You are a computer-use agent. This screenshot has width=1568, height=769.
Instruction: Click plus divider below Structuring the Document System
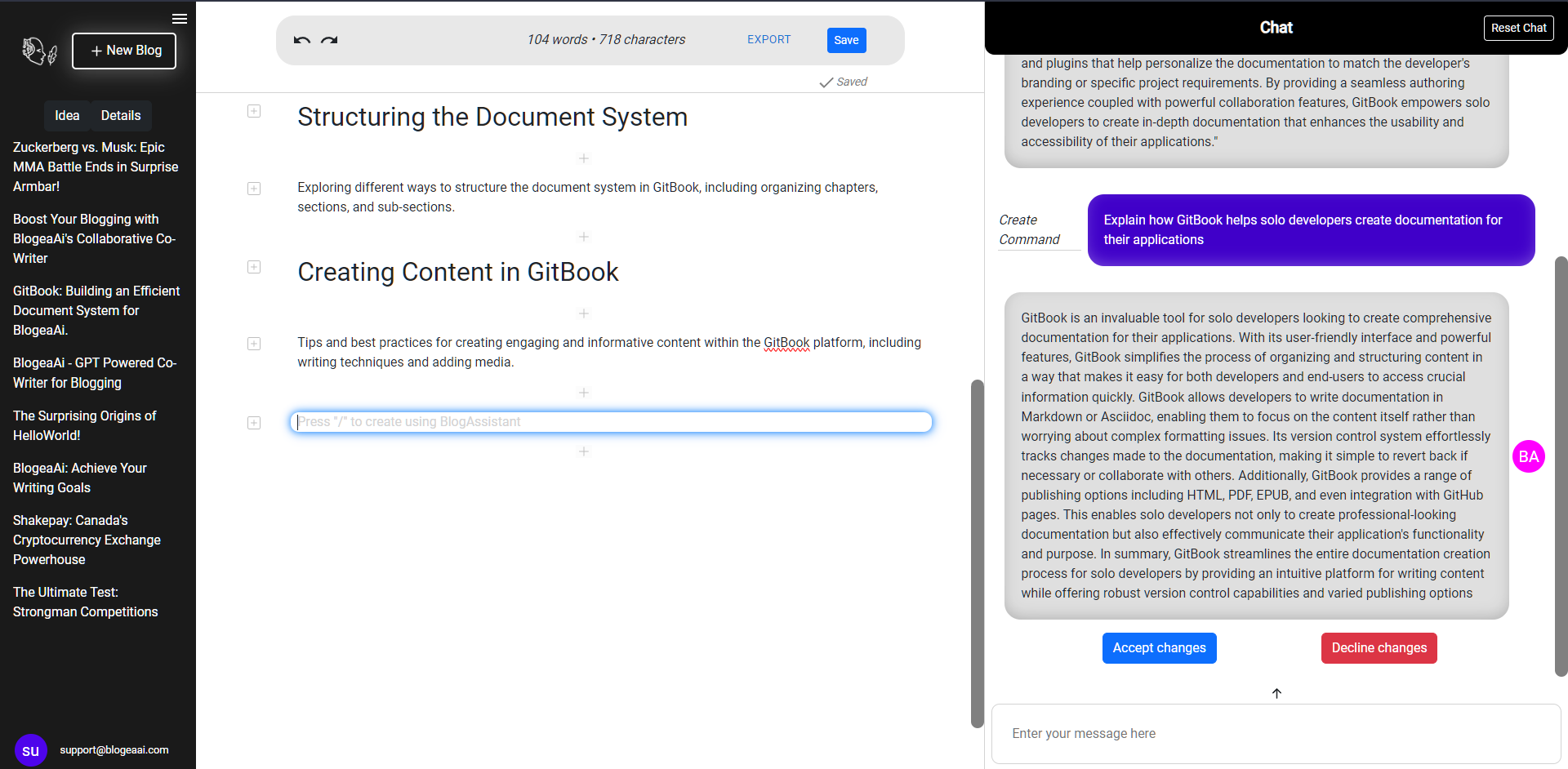pyautogui.click(x=584, y=158)
